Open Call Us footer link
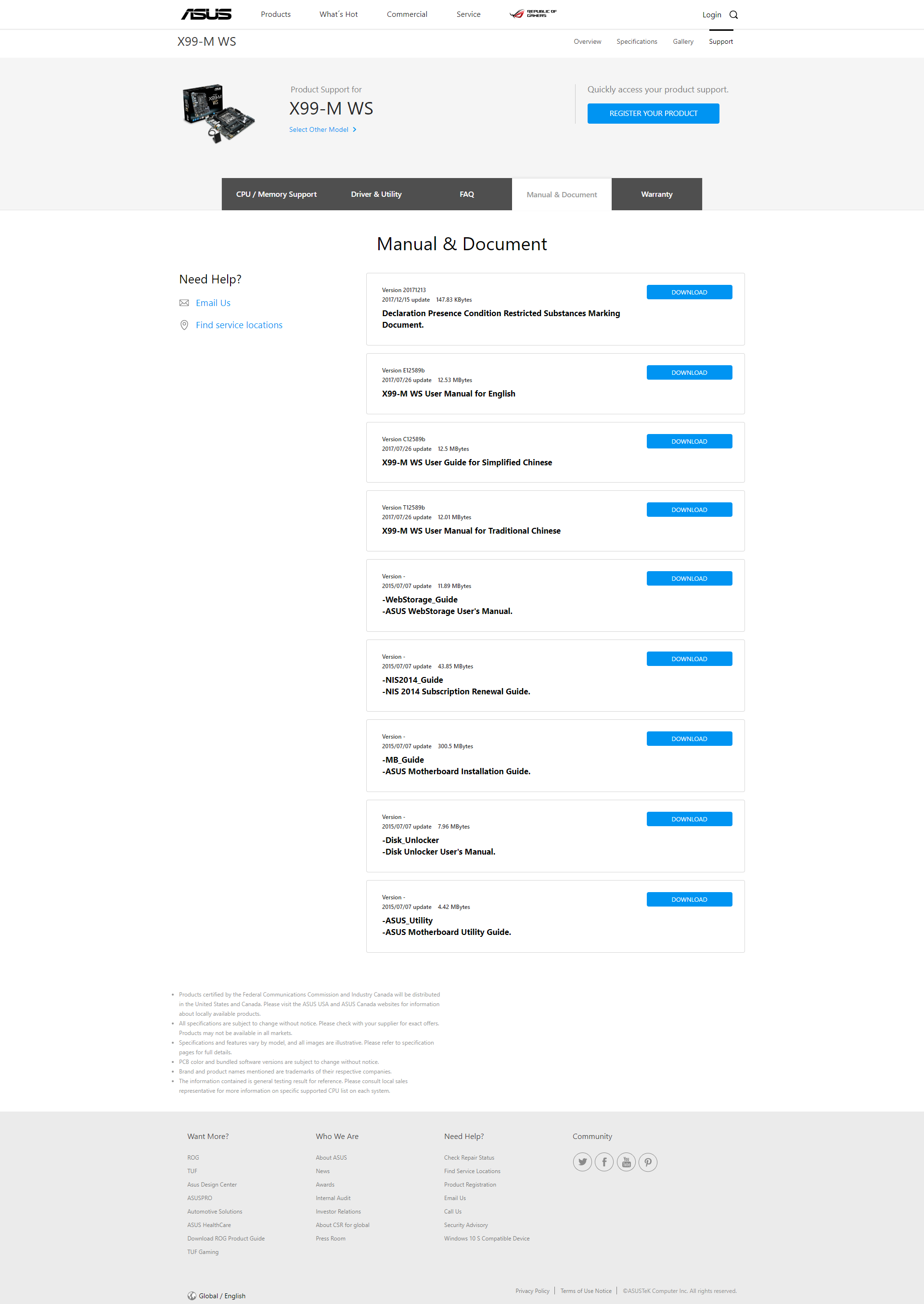Image resolution: width=924 pixels, height=1304 pixels. click(452, 1211)
